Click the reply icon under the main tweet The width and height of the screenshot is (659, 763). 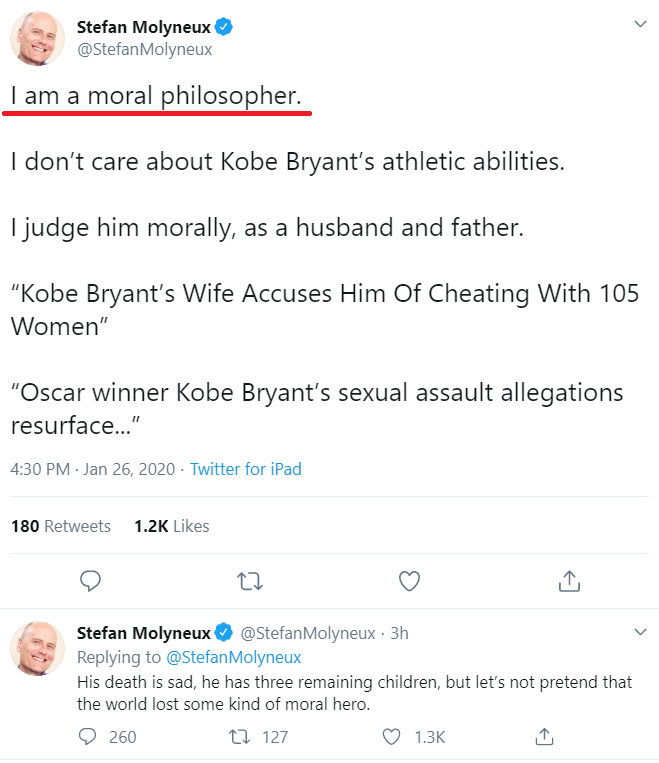(x=91, y=580)
